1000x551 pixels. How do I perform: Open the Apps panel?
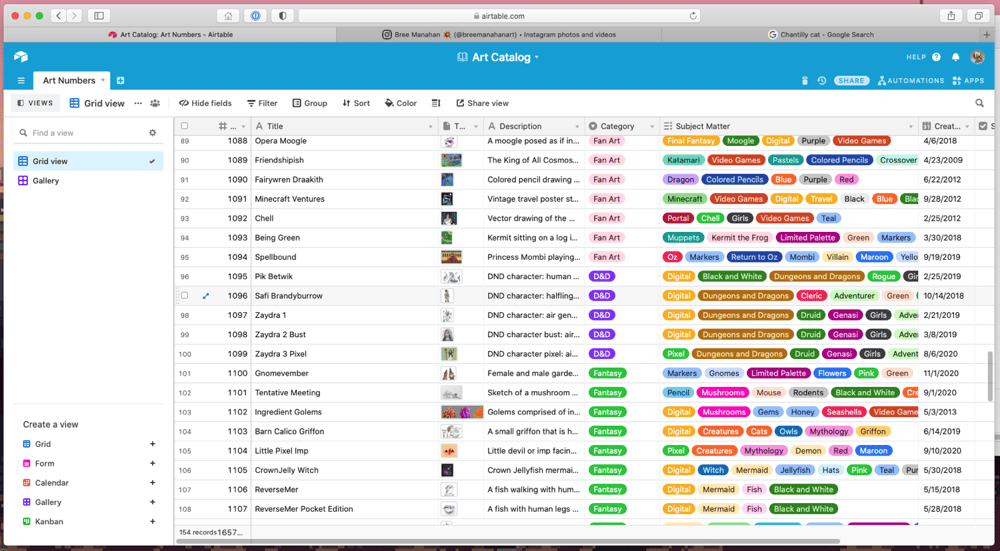tap(968, 80)
